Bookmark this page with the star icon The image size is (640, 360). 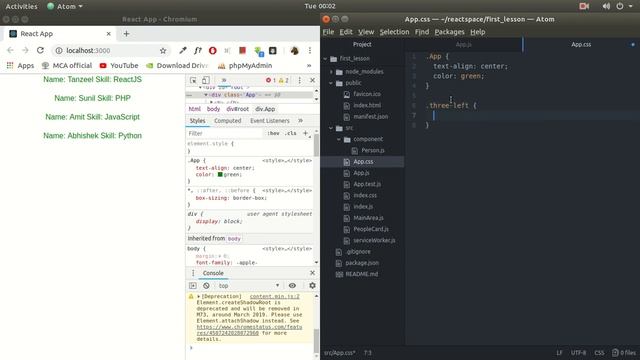(x=163, y=50)
